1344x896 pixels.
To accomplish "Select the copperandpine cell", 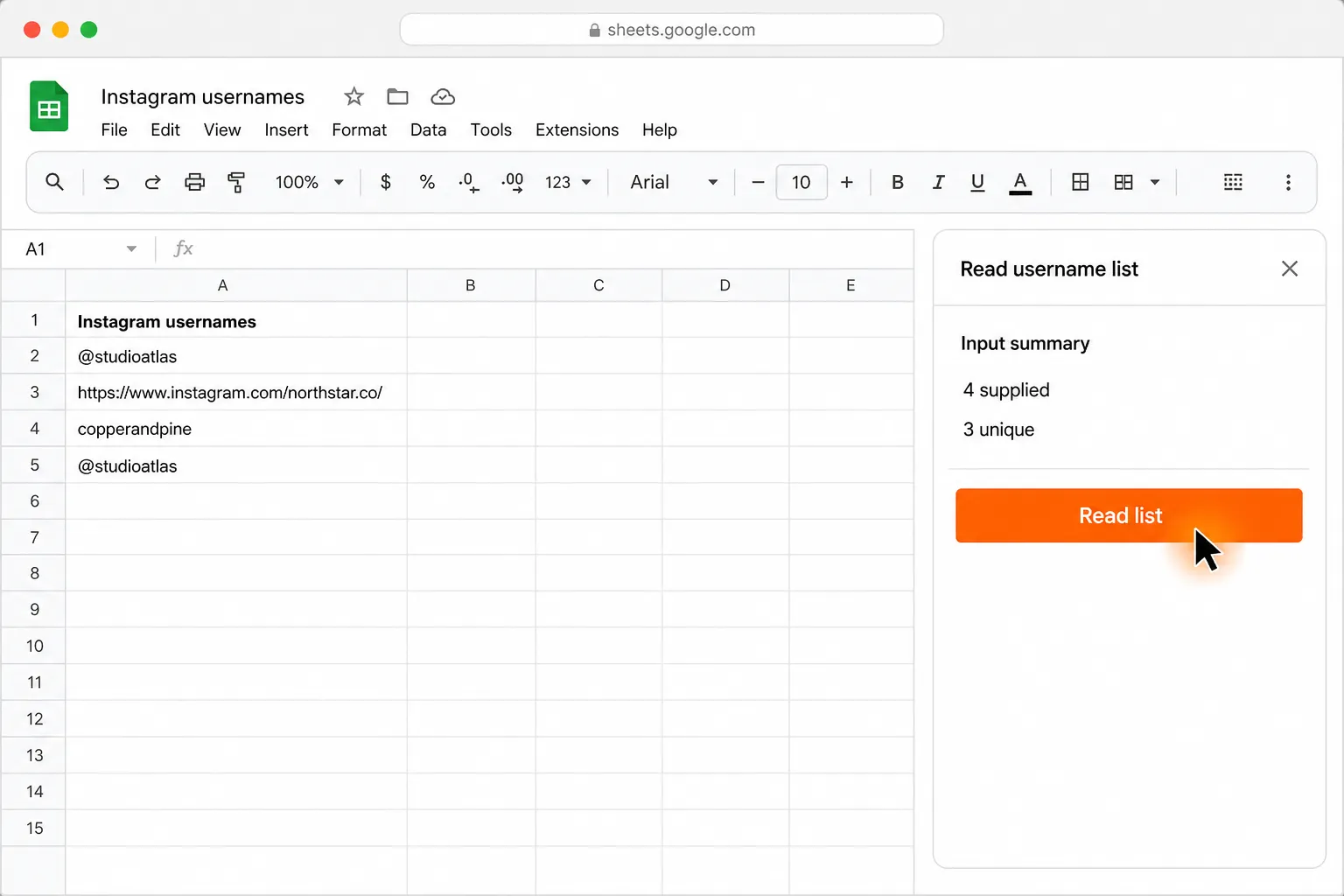I will (x=236, y=429).
